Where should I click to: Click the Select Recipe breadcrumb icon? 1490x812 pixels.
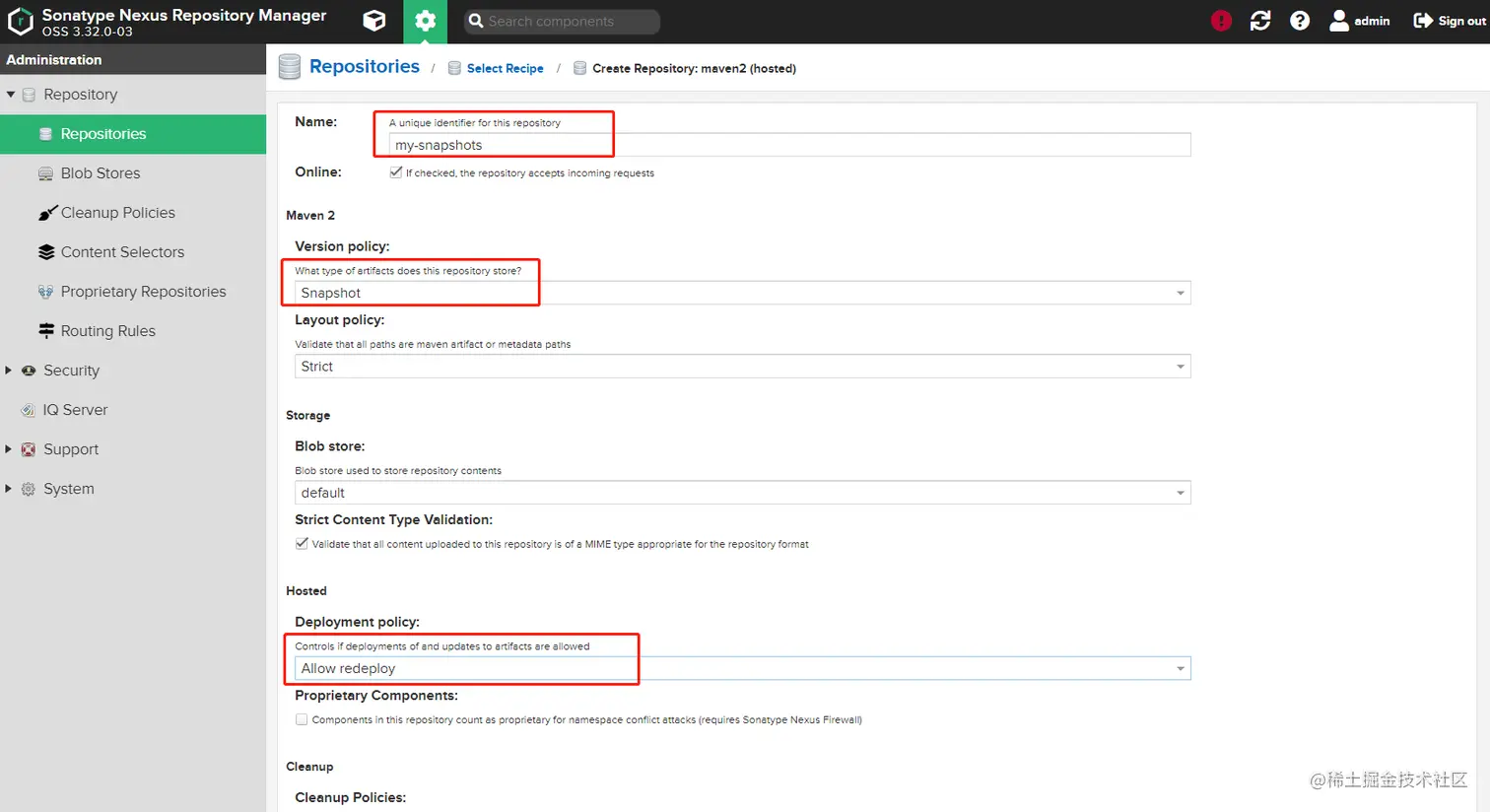[454, 68]
